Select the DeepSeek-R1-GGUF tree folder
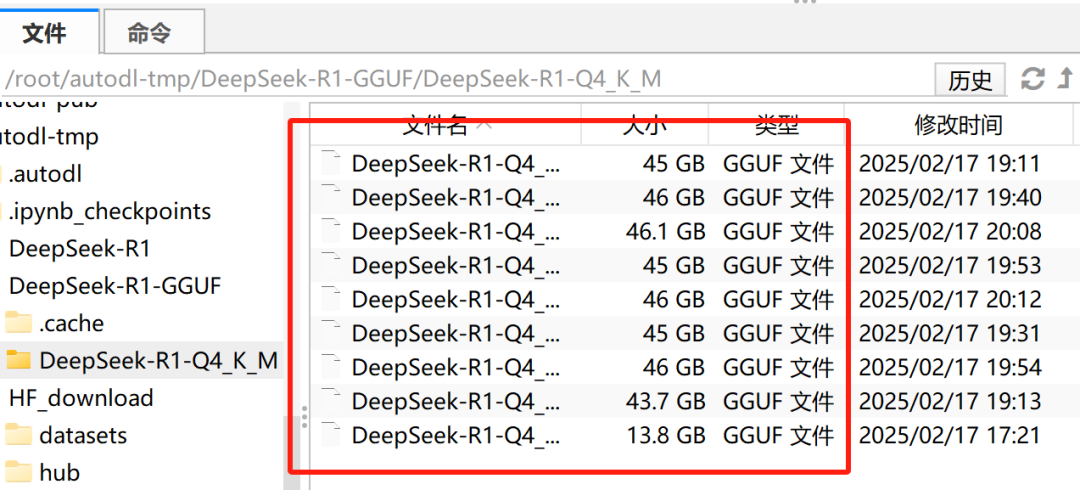Viewport: 1080px width, 490px height. pyautogui.click(x=115, y=285)
